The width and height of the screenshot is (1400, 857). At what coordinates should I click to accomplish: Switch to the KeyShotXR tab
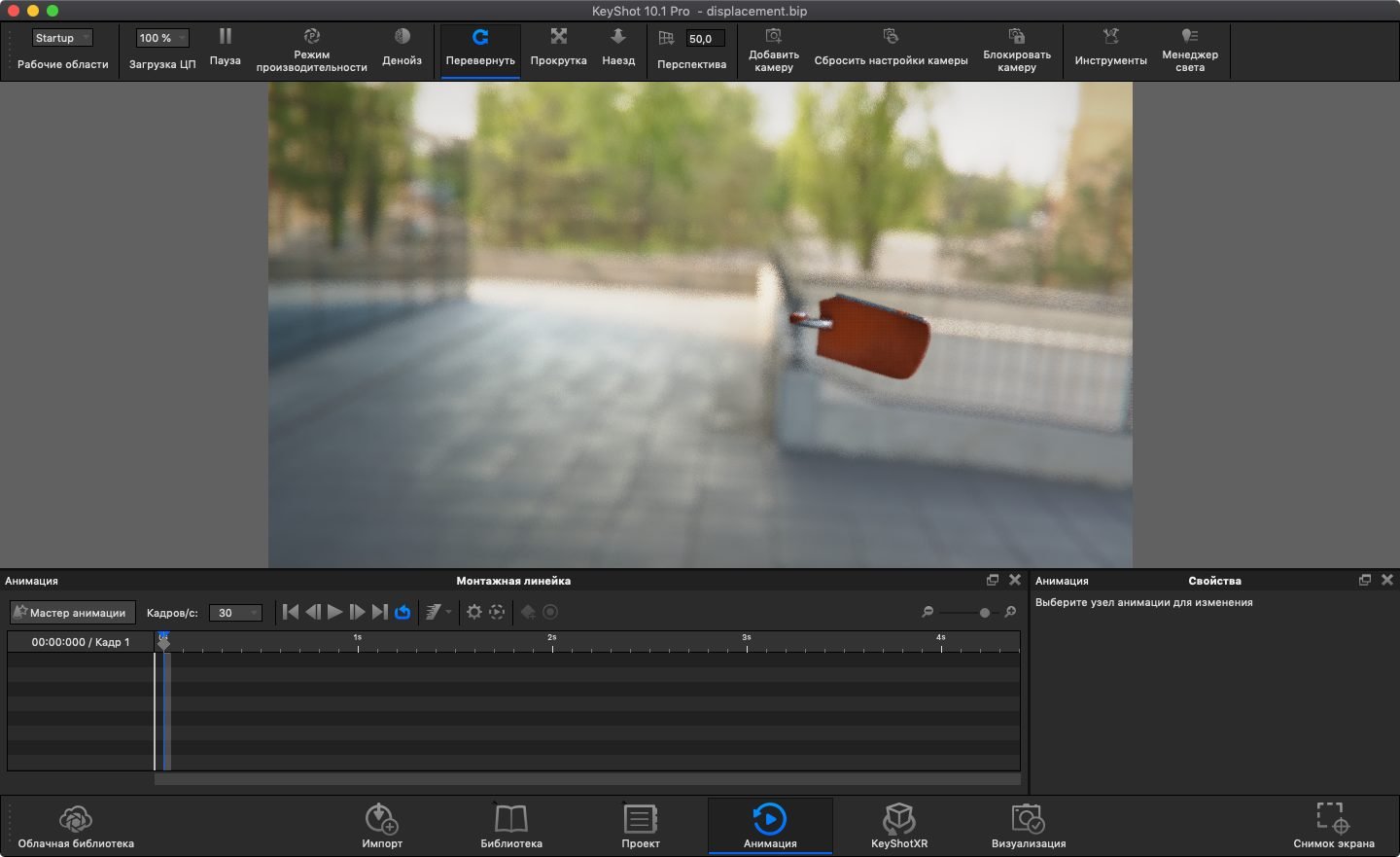[897, 824]
